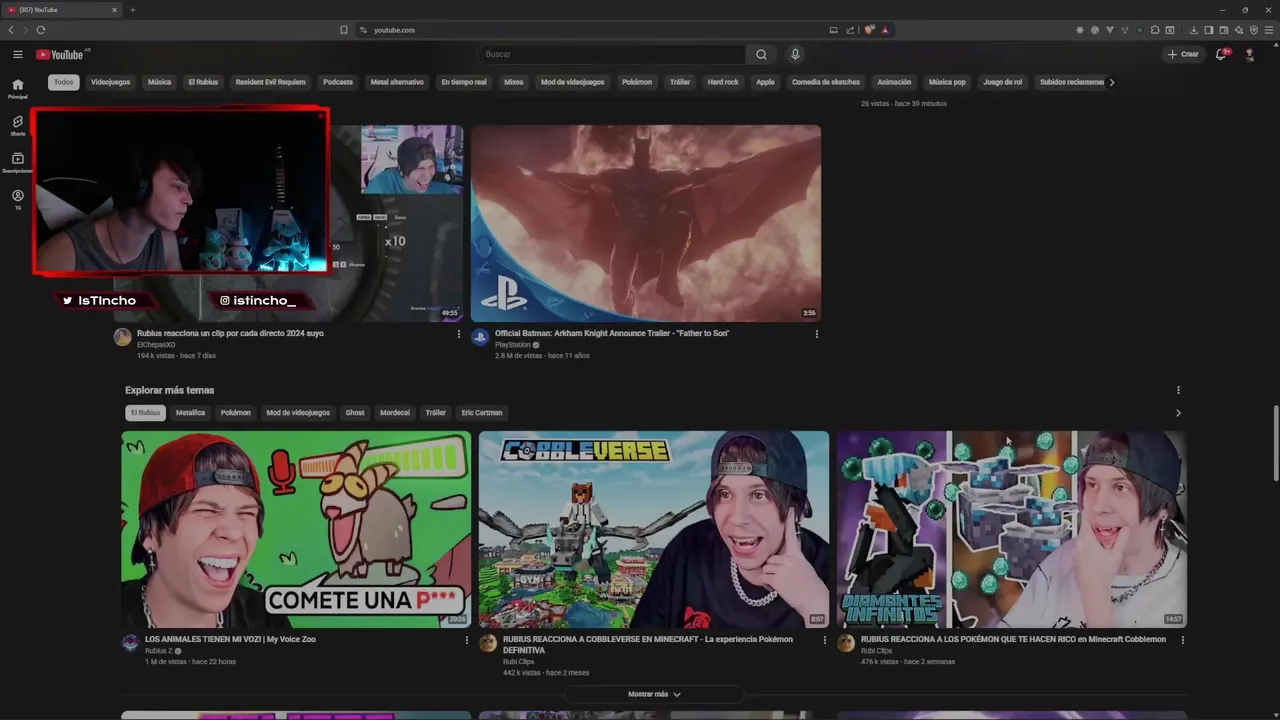The height and width of the screenshot is (720, 1280).
Task: Bookmark this page icon
Action: tap(344, 30)
